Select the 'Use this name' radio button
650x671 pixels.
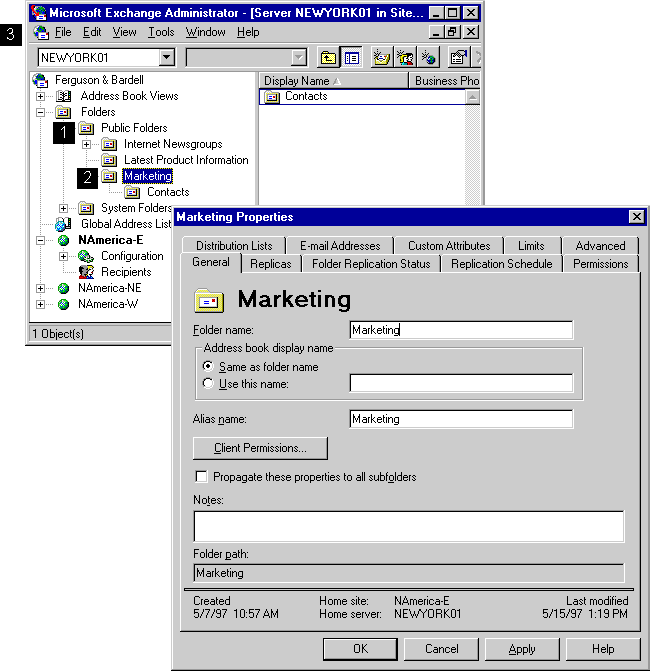point(208,383)
